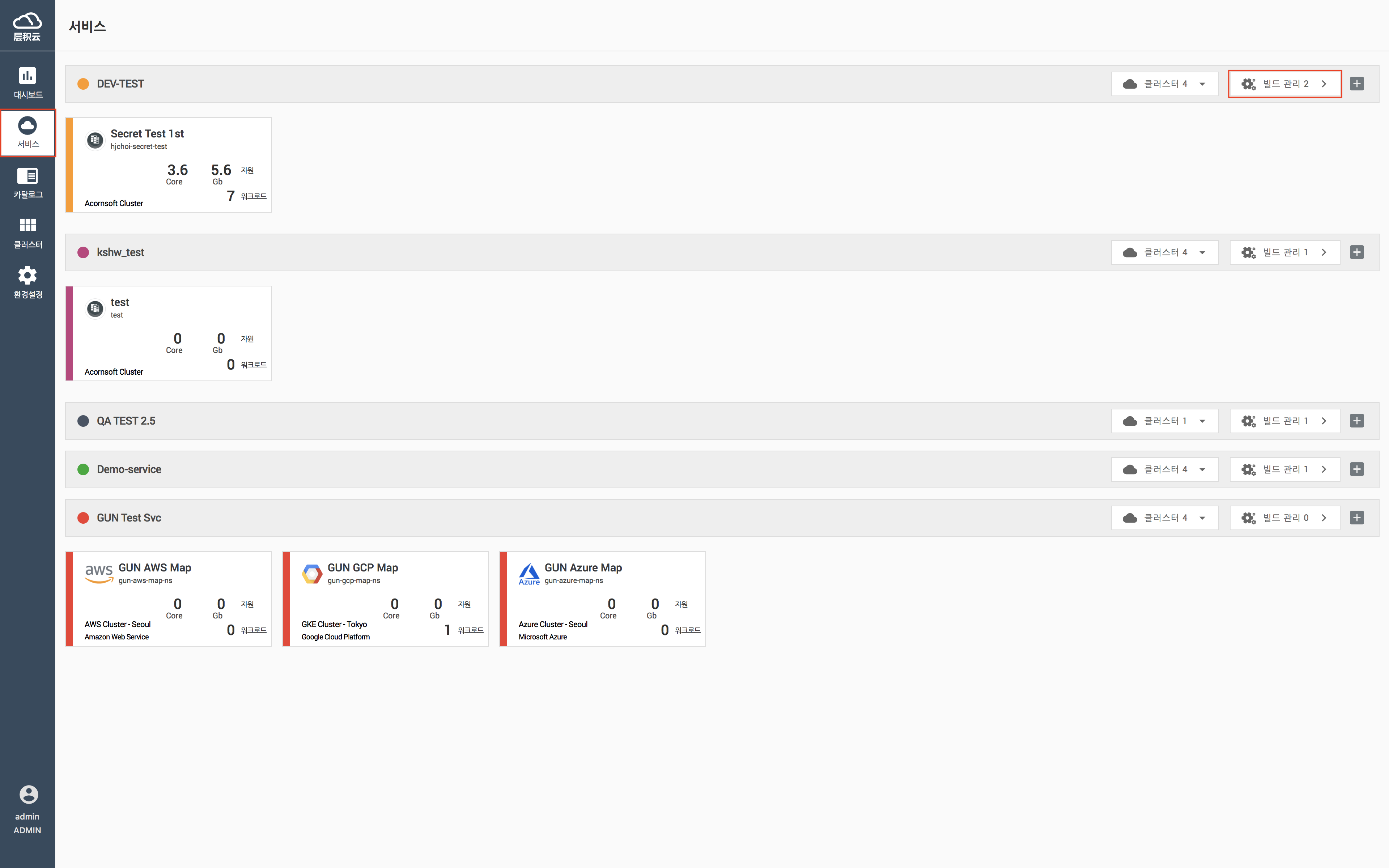Open 빌드 관리 0 for GUN Test Svc
The image size is (1389, 868).
point(1284,518)
